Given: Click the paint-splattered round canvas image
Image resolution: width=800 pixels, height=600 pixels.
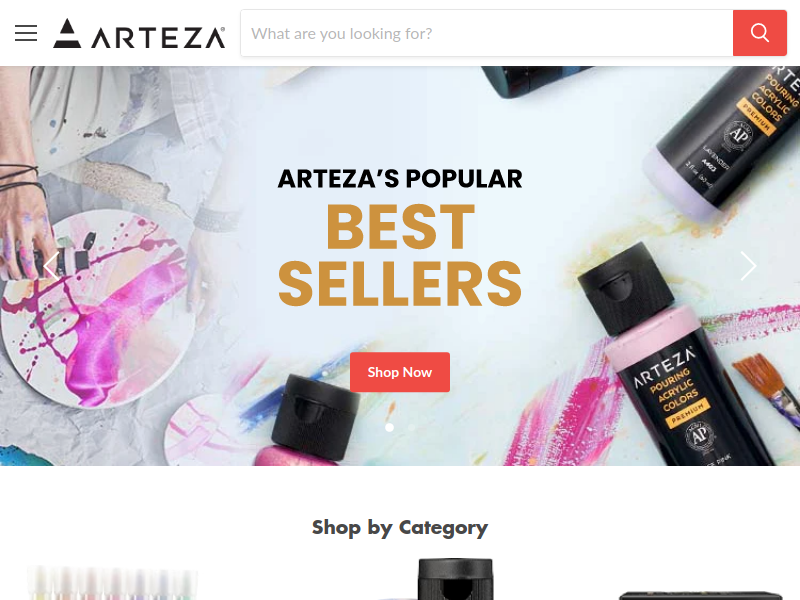Looking at the screenshot, I should (97, 309).
